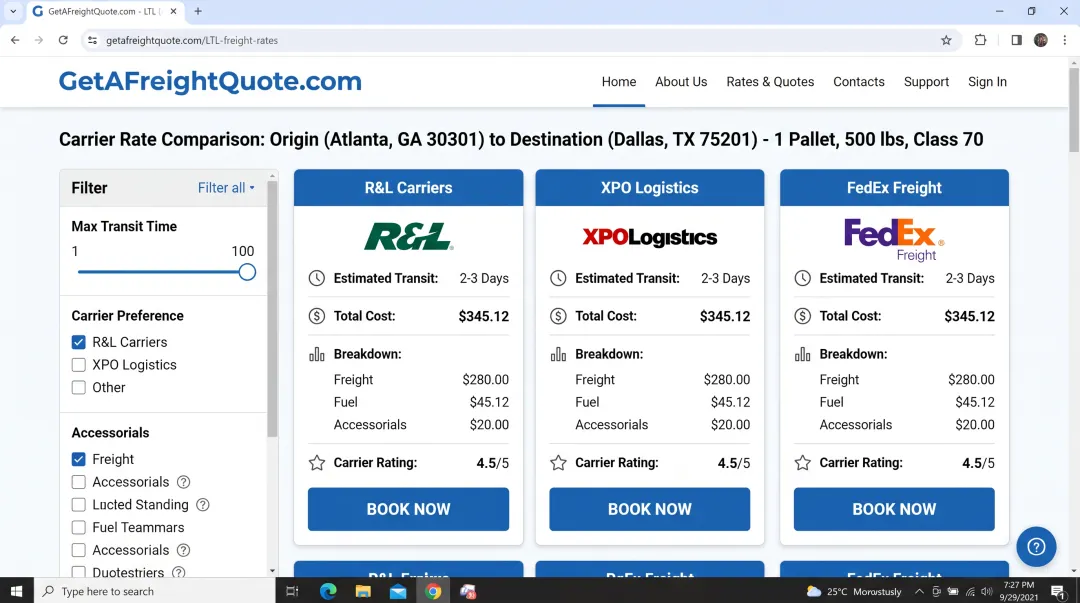This screenshot has width=1080, height=603.
Task: Click the R&L Carriers logo image
Action: click(x=408, y=236)
